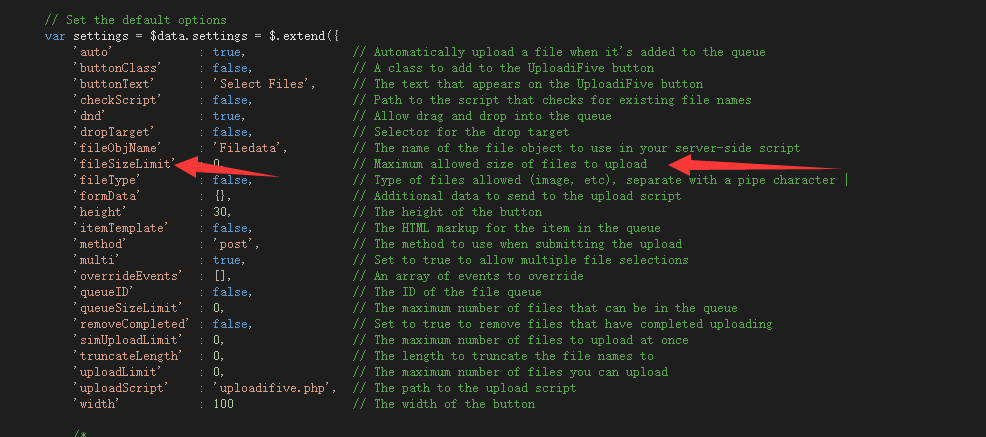The image size is (986, 437).
Task: Click the 'post' method string value
Action: 236,244
